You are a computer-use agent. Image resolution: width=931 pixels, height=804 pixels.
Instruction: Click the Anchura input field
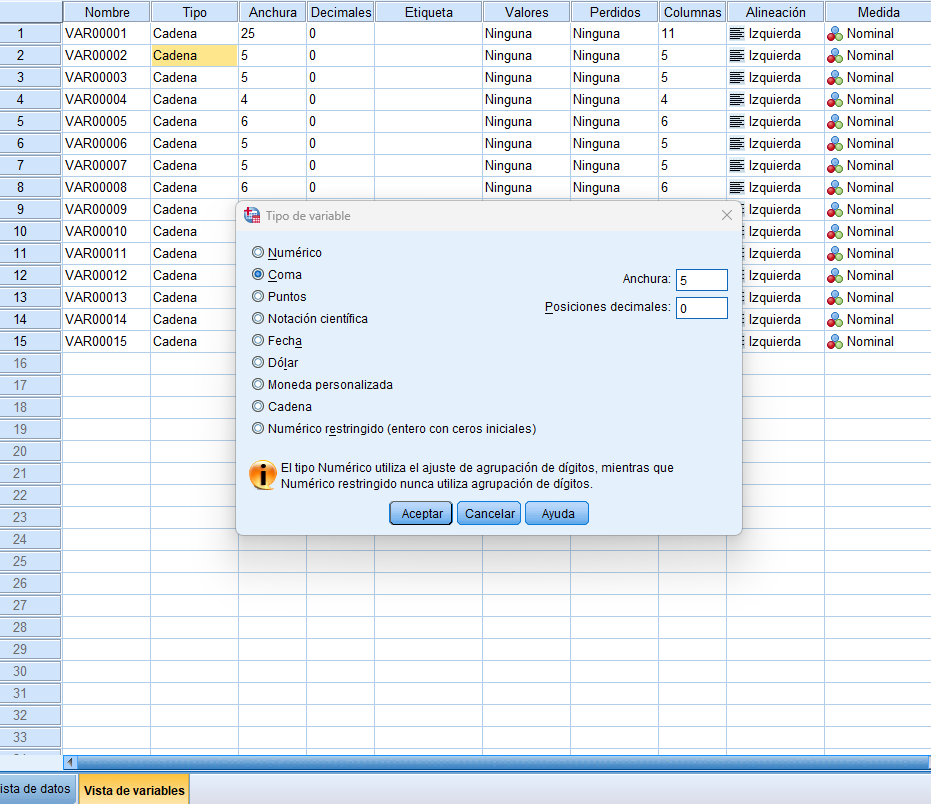tap(701, 280)
